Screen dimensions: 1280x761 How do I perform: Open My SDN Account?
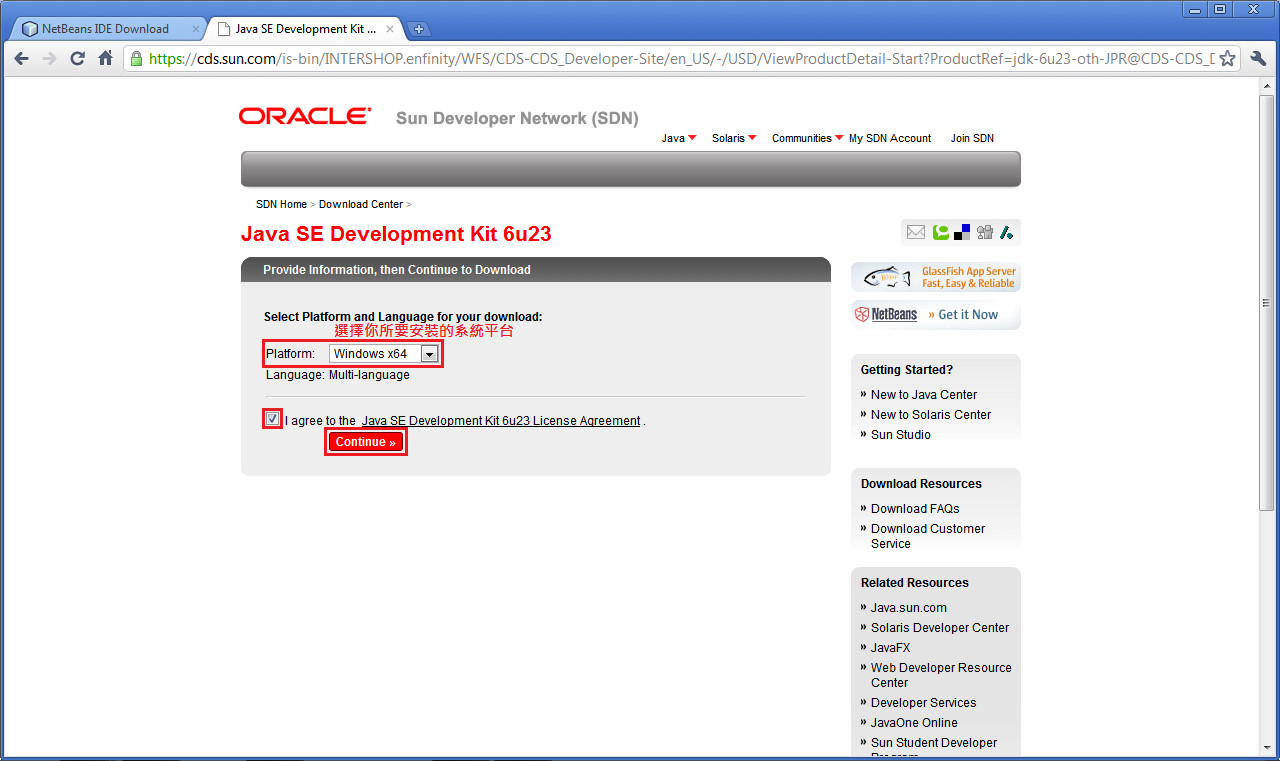(890, 138)
